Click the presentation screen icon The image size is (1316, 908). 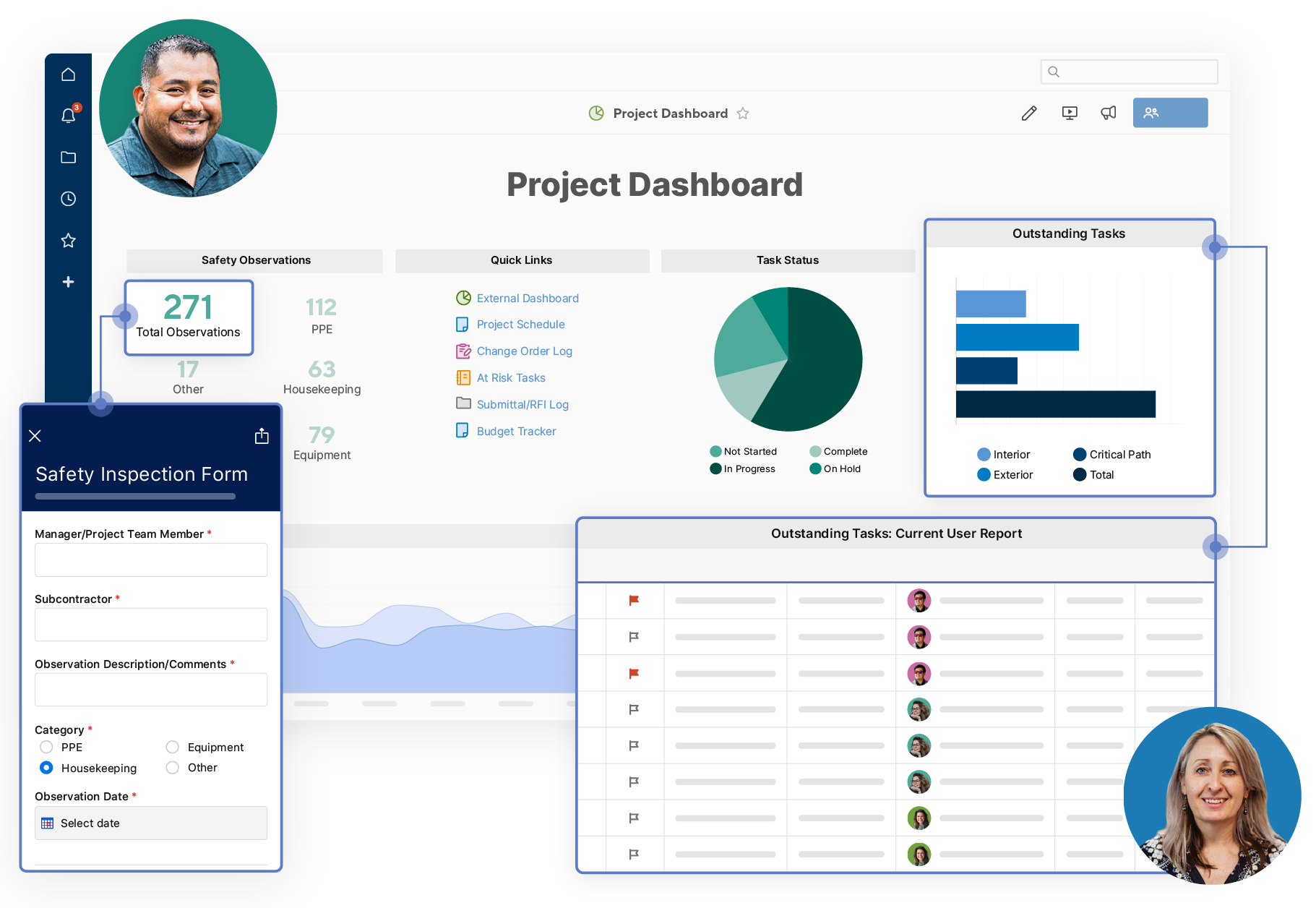[x=1070, y=113]
